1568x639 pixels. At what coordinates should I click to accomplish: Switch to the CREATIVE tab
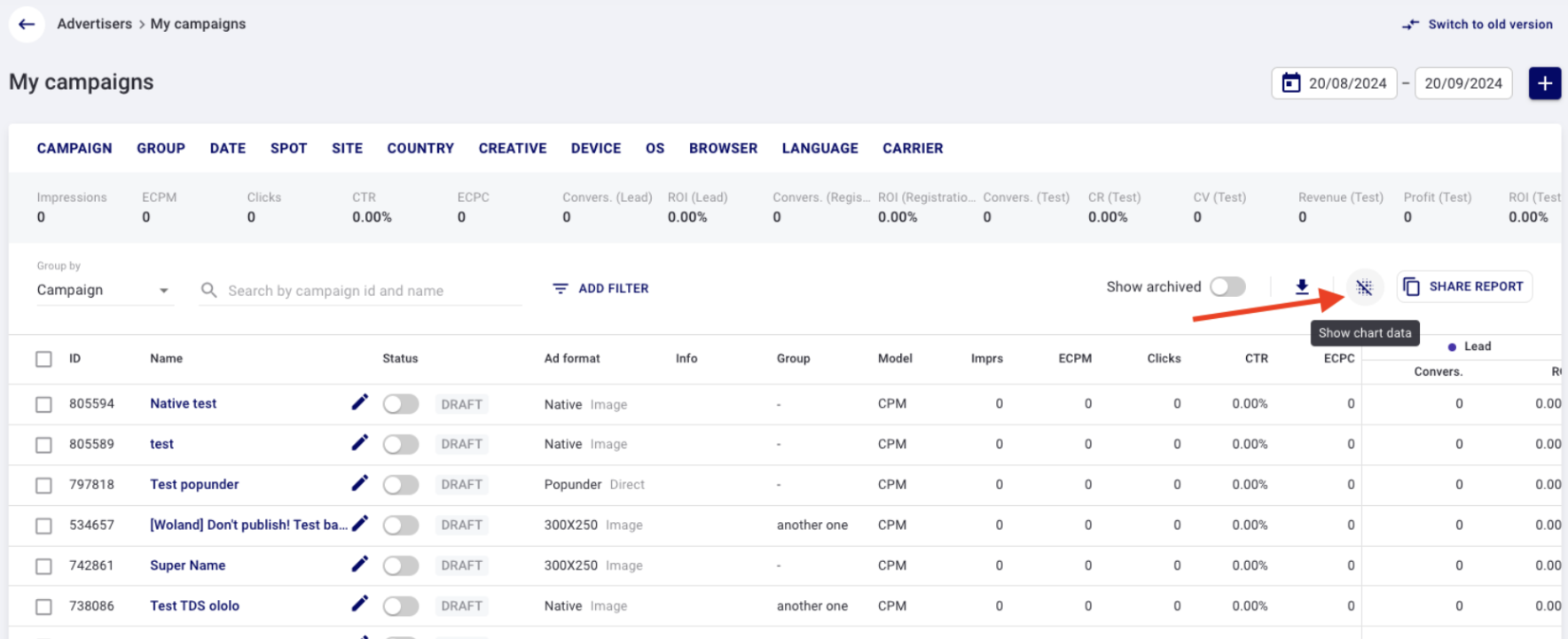tap(513, 148)
